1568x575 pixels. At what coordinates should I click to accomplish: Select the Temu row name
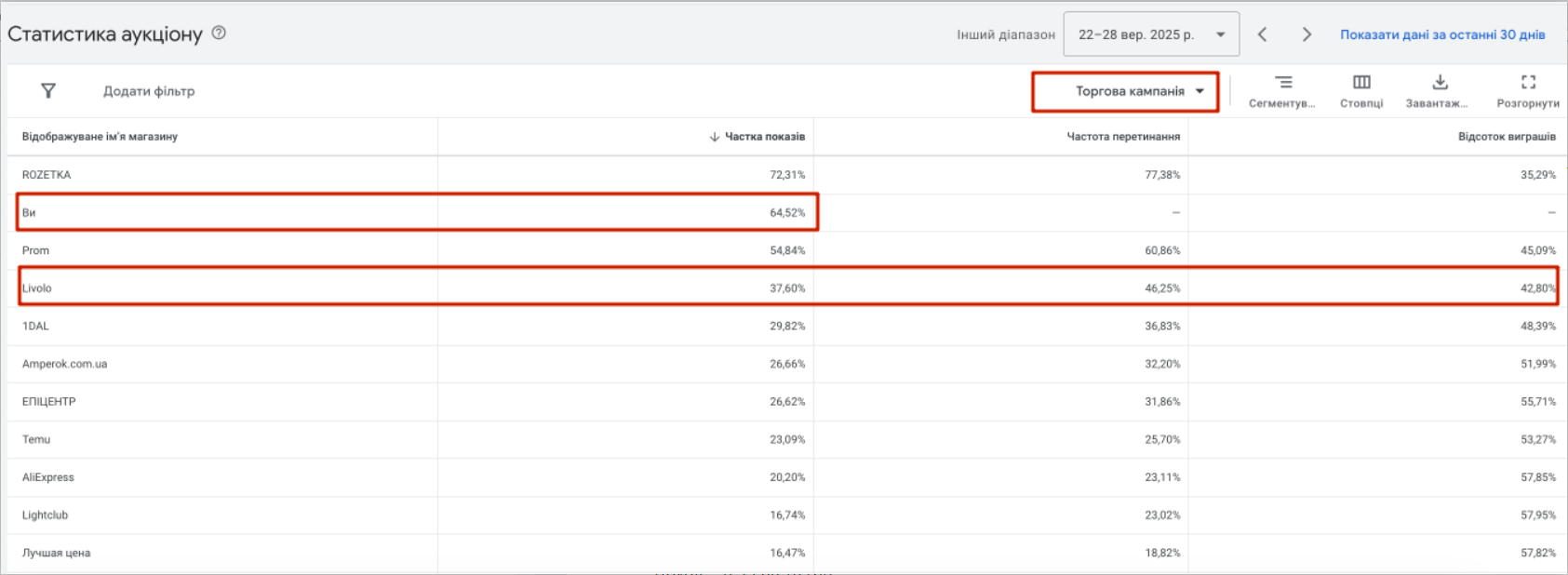36,439
